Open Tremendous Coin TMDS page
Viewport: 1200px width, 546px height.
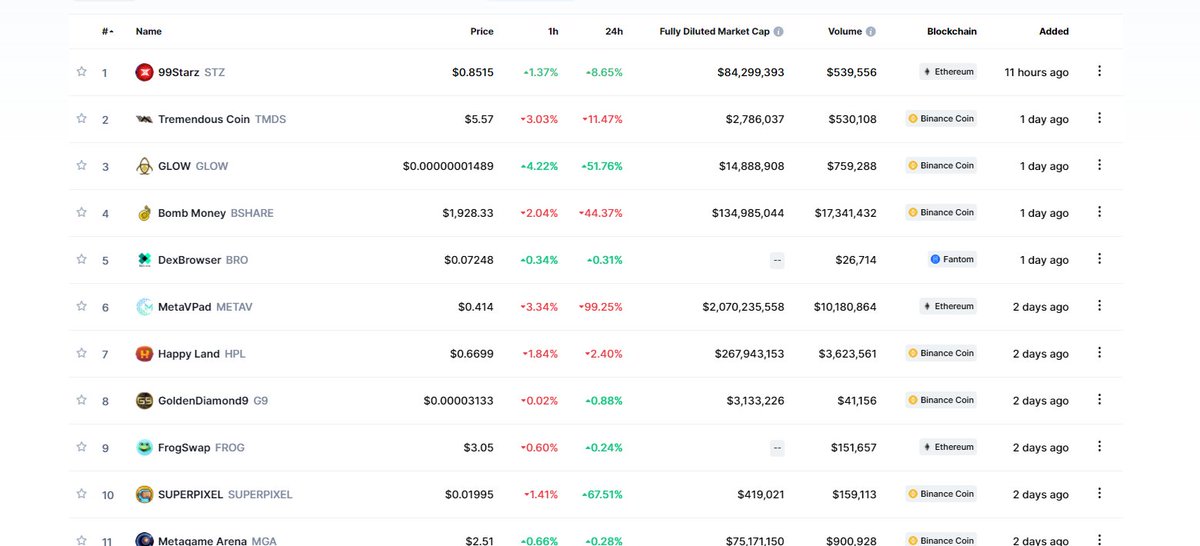click(222, 119)
